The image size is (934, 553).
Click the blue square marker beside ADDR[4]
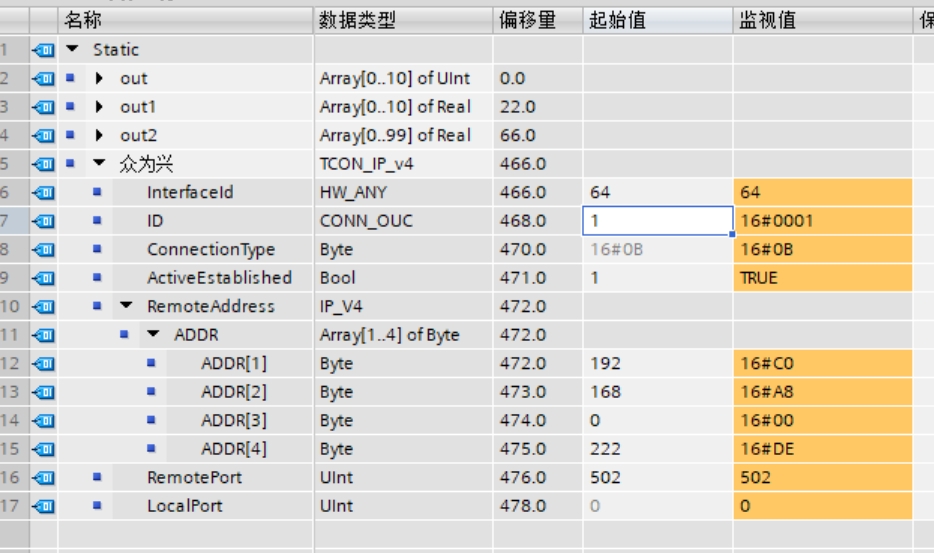pos(151,449)
